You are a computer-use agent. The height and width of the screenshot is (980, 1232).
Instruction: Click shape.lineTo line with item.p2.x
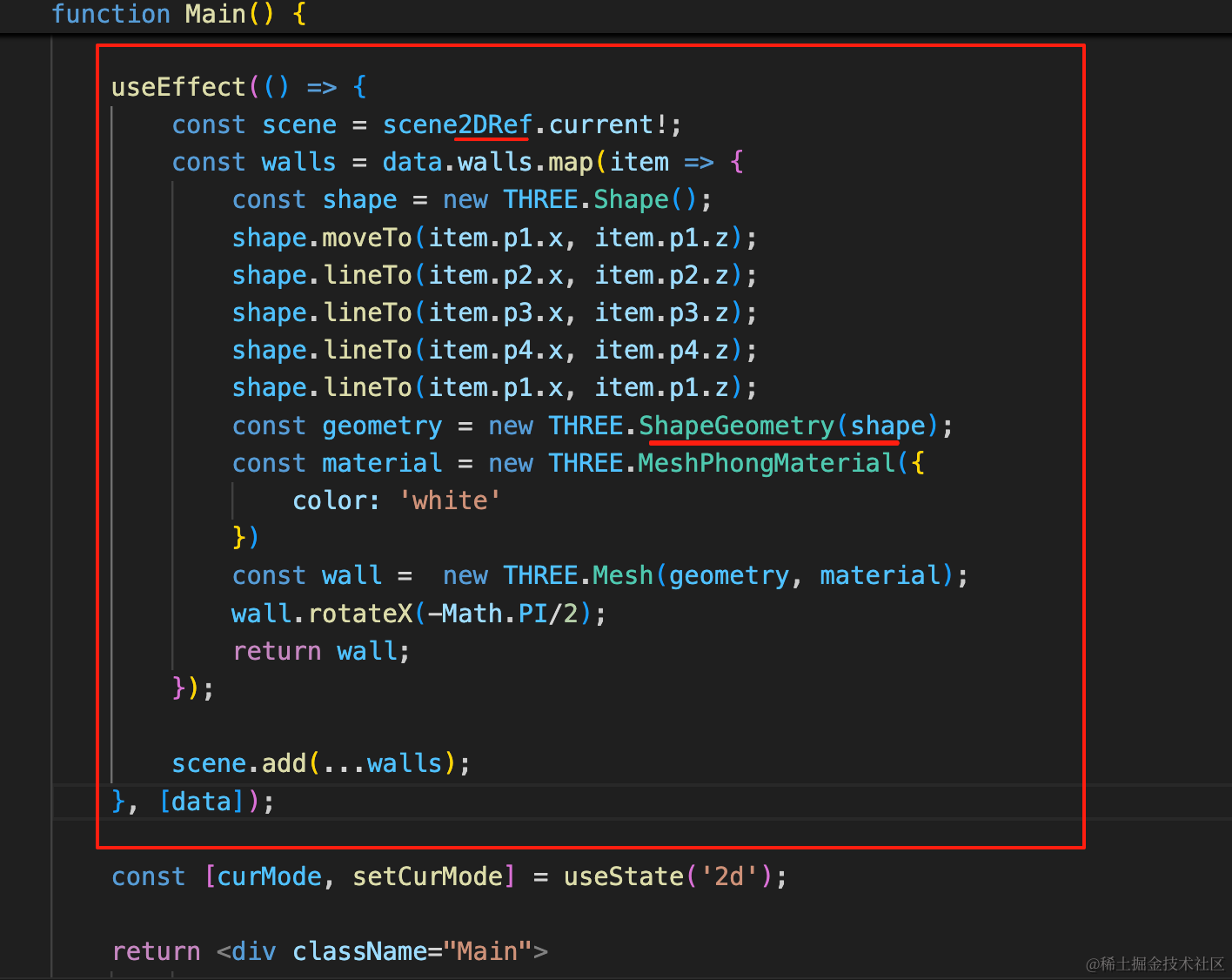[x=494, y=275]
